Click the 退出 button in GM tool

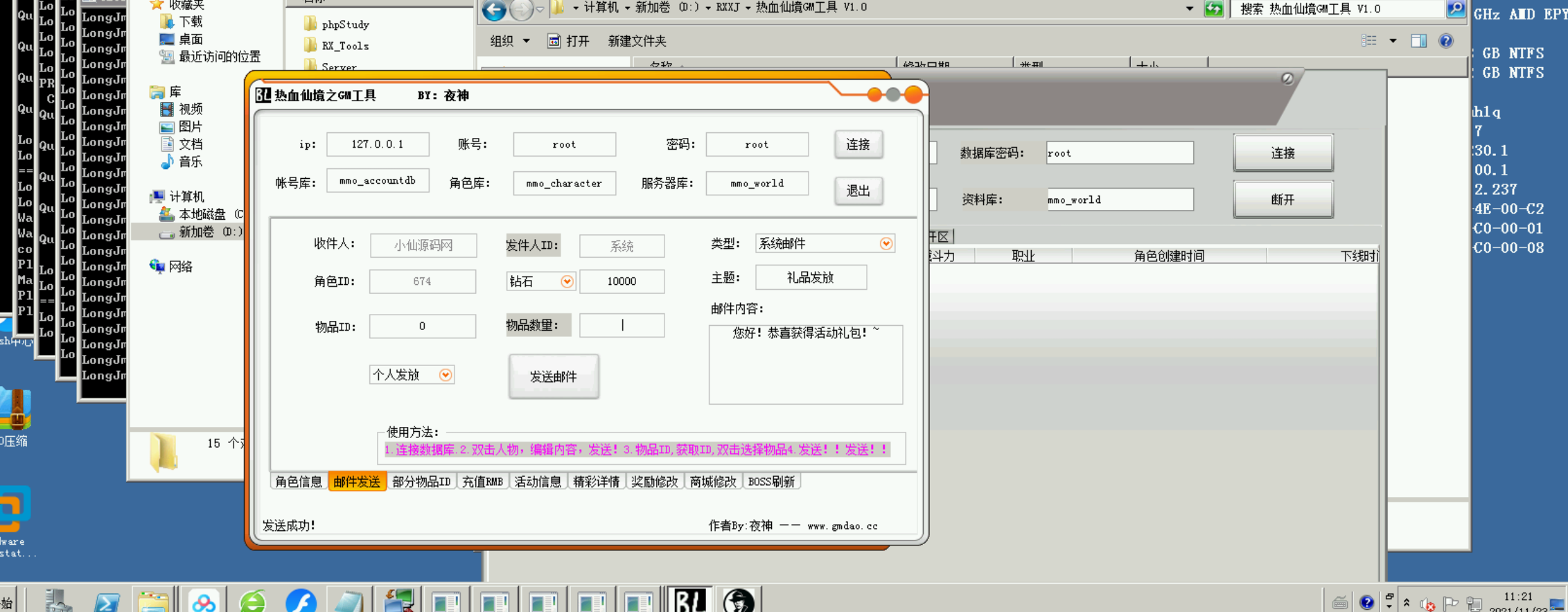click(x=858, y=191)
